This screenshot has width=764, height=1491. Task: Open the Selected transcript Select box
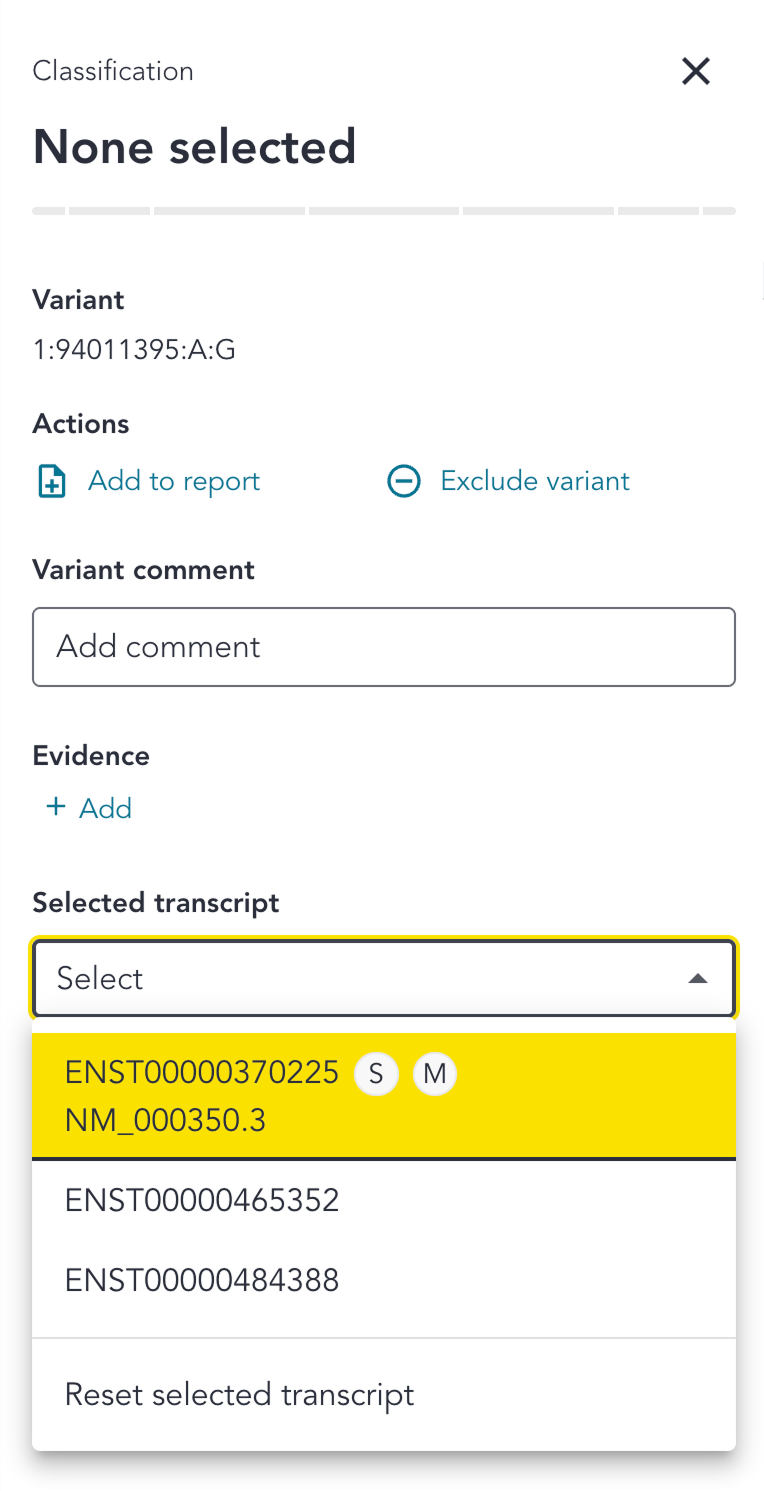[x=384, y=978]
